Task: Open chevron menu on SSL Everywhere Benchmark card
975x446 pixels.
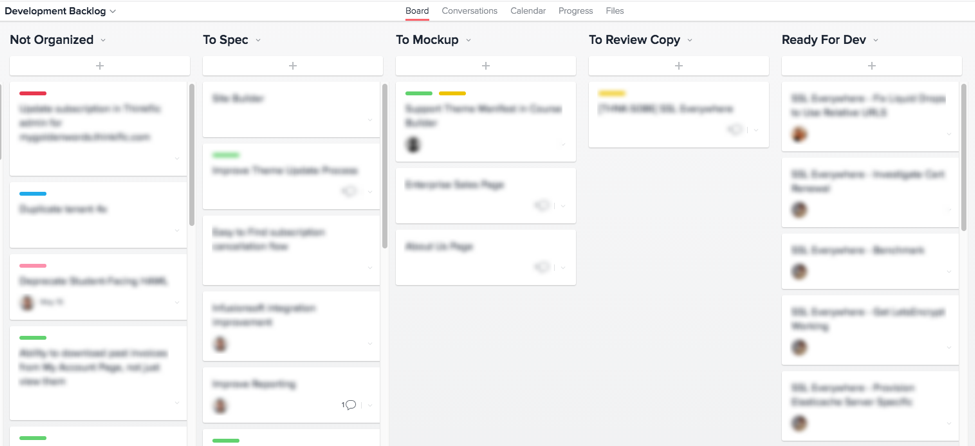Action: (x=949, y=272)
